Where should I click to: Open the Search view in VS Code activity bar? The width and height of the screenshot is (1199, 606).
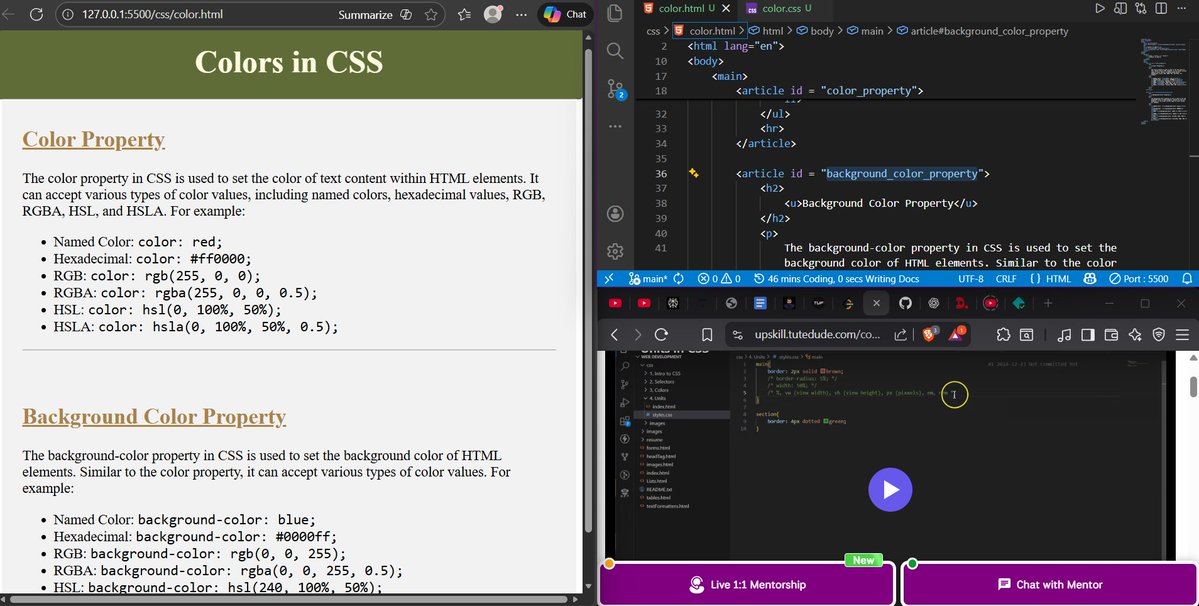[615, 51]
